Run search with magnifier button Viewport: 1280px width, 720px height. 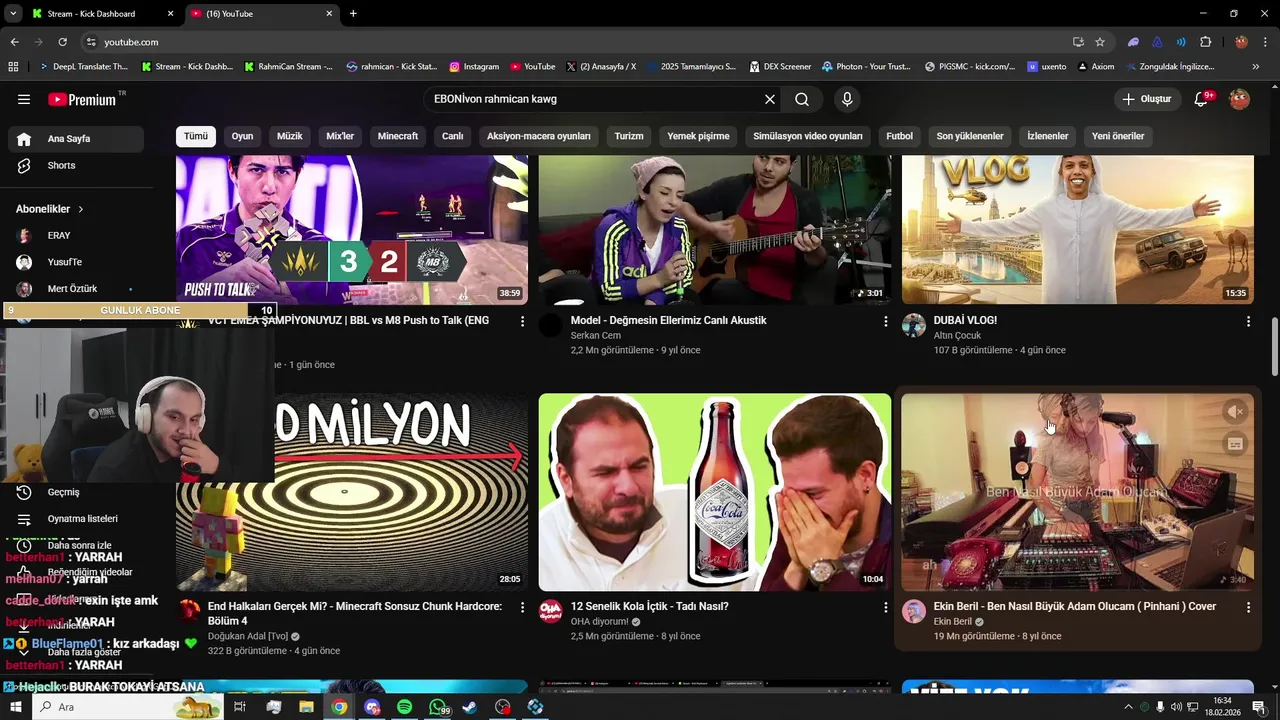click(x=802, y=99)
